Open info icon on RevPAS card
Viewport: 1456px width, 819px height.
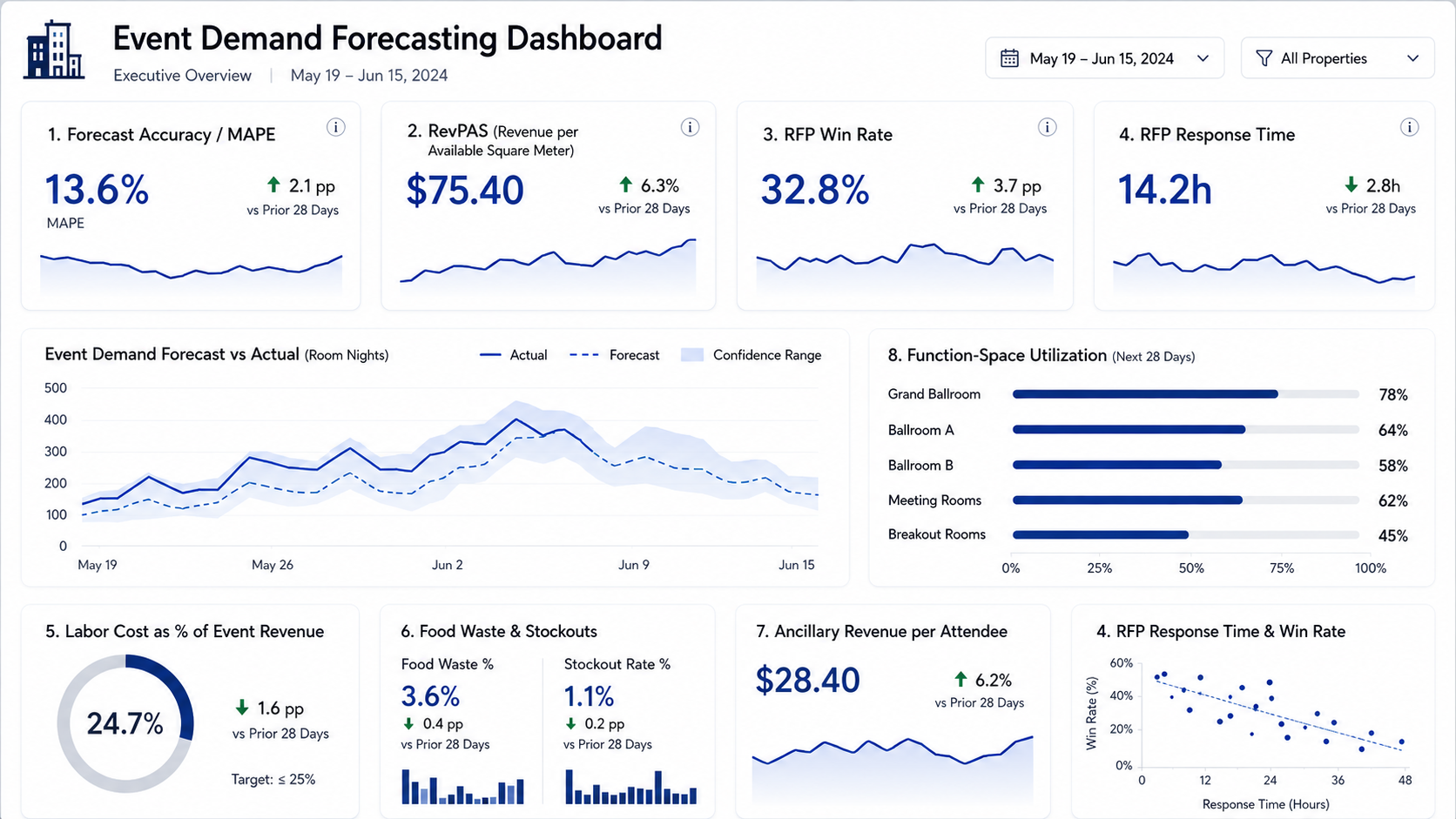690,127
